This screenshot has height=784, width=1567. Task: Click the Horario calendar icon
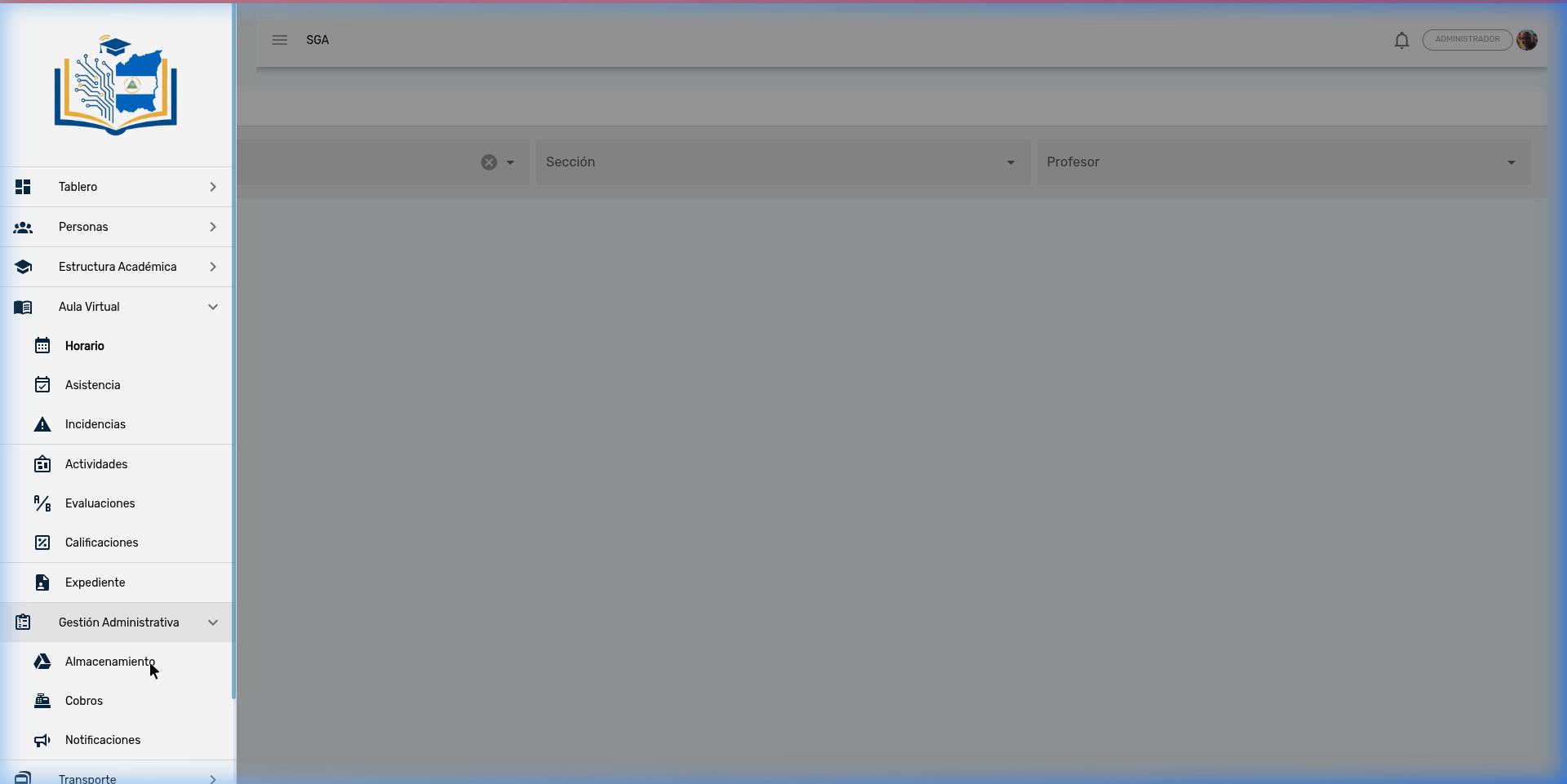tap(42, 346)
